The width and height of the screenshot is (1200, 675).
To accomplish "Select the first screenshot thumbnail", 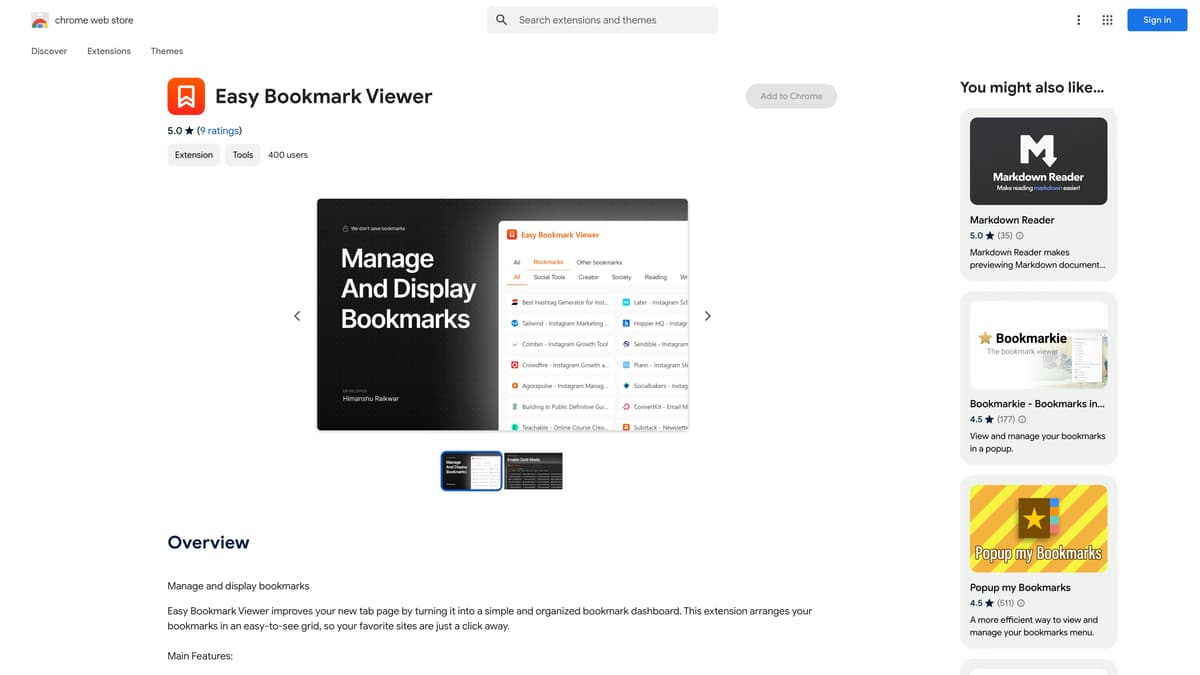I will 471,471.
